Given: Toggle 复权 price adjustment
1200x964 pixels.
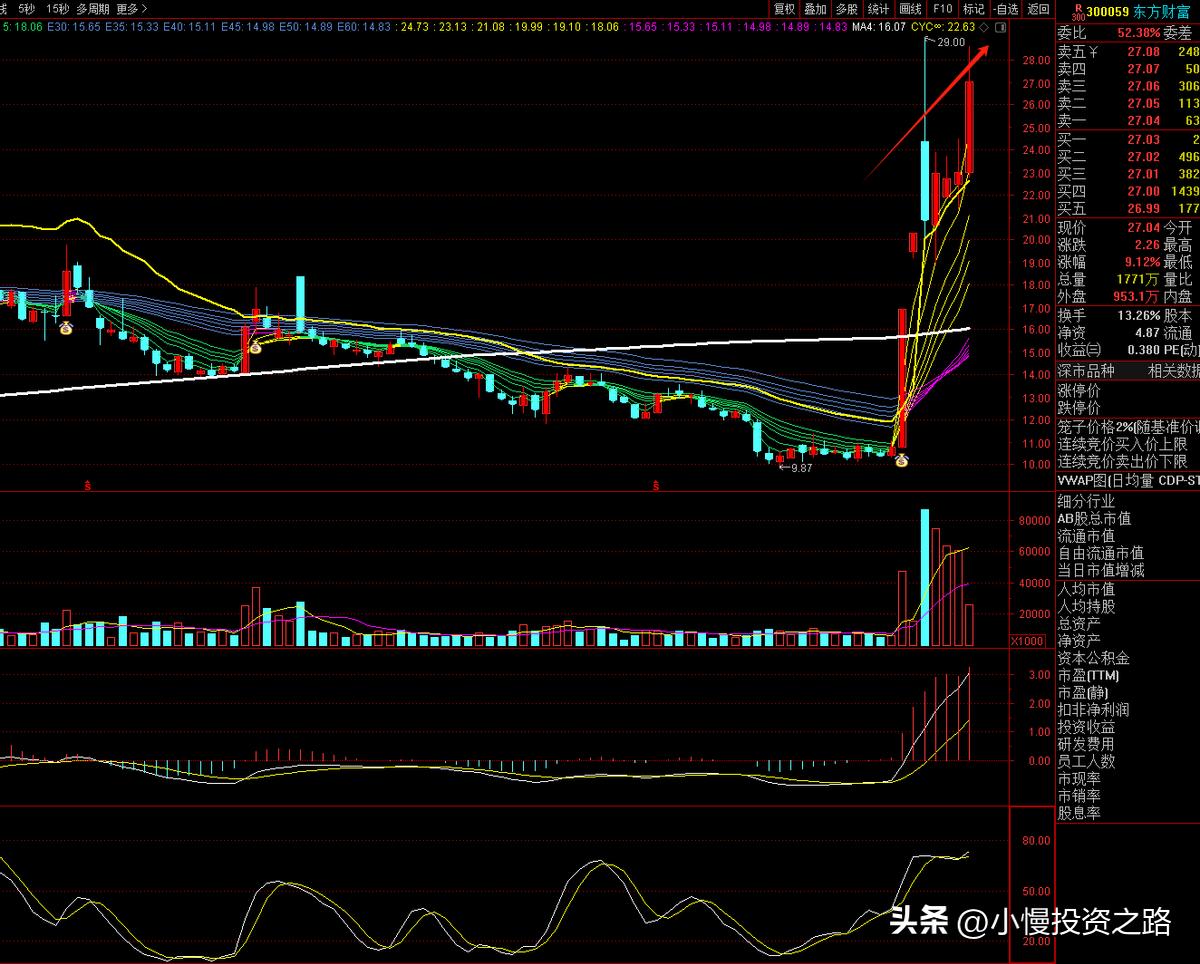Looking at the screenshot, I should 785,9.
